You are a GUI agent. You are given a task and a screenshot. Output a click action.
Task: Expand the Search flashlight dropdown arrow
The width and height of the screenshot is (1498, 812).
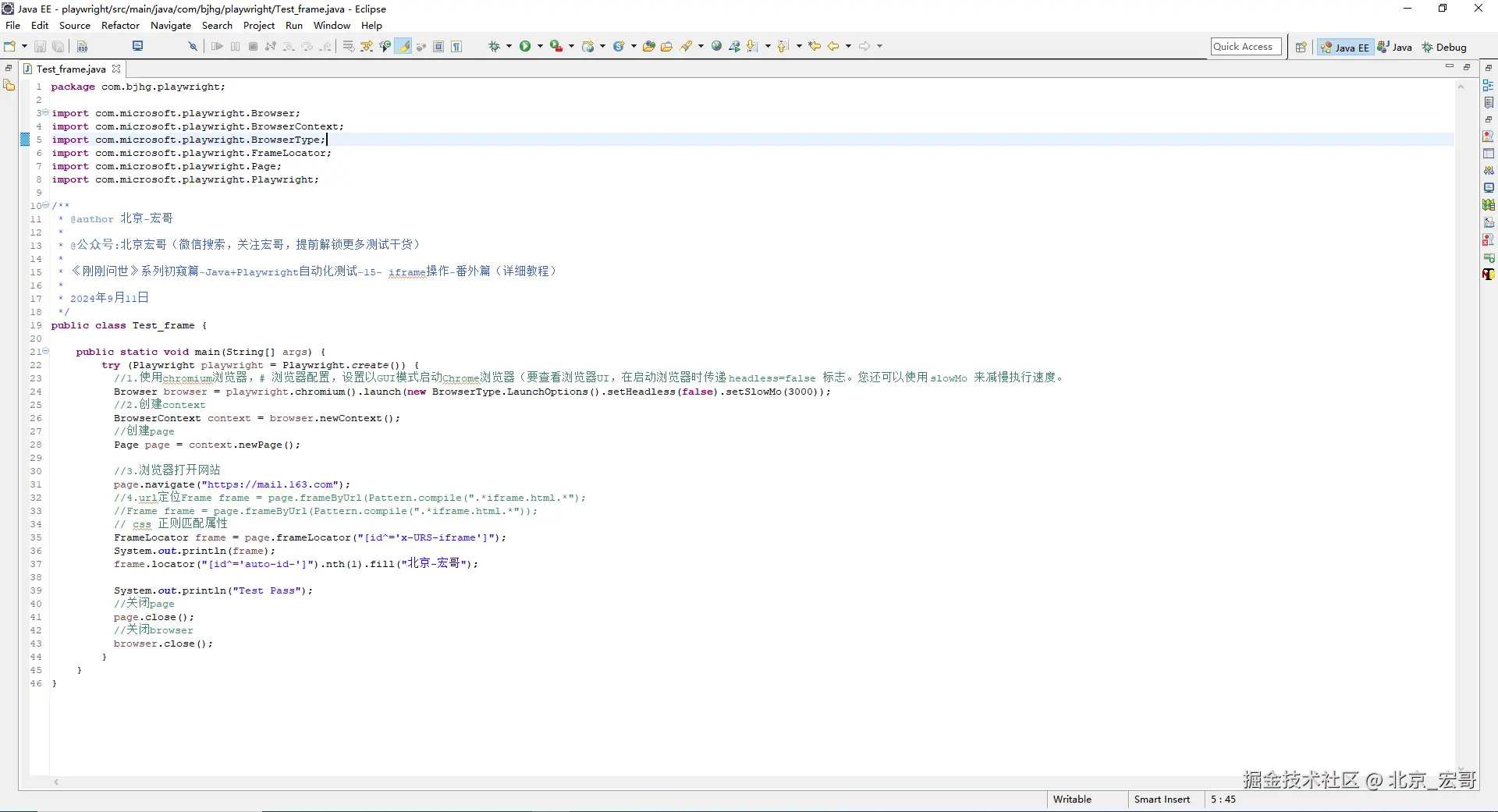click(701, 47)
